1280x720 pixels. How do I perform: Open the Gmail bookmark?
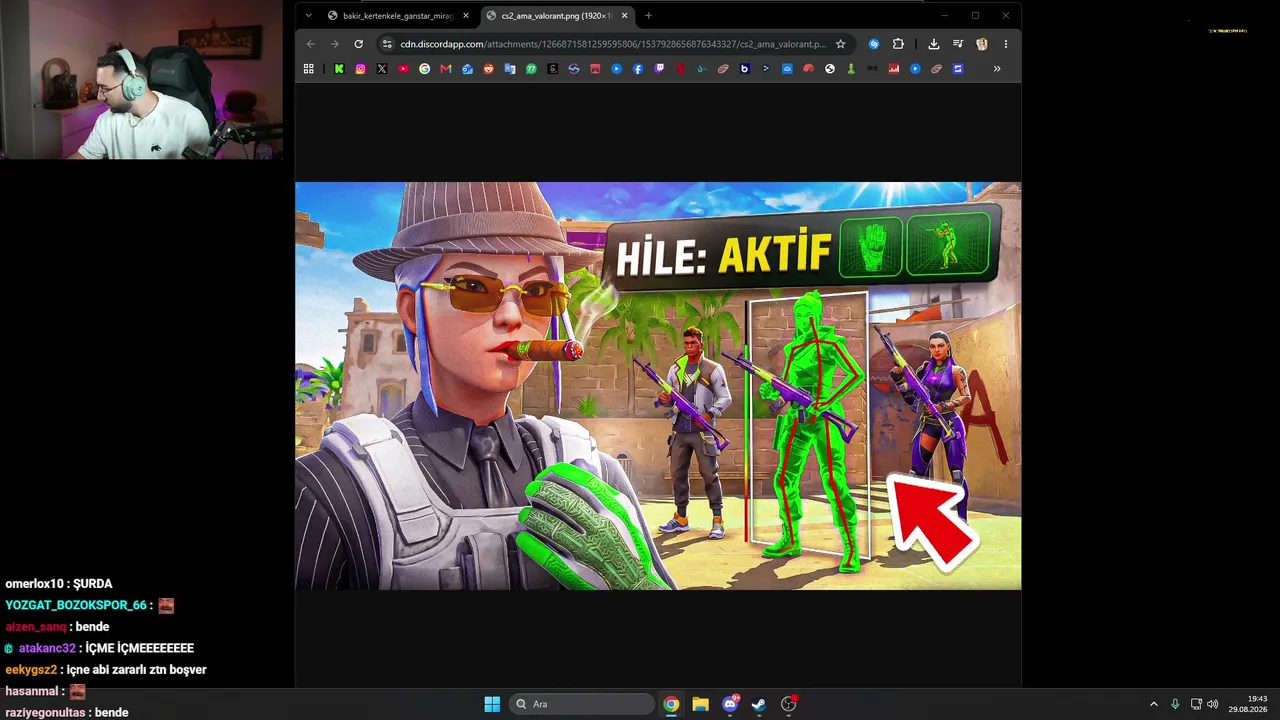tap(446, 69)
